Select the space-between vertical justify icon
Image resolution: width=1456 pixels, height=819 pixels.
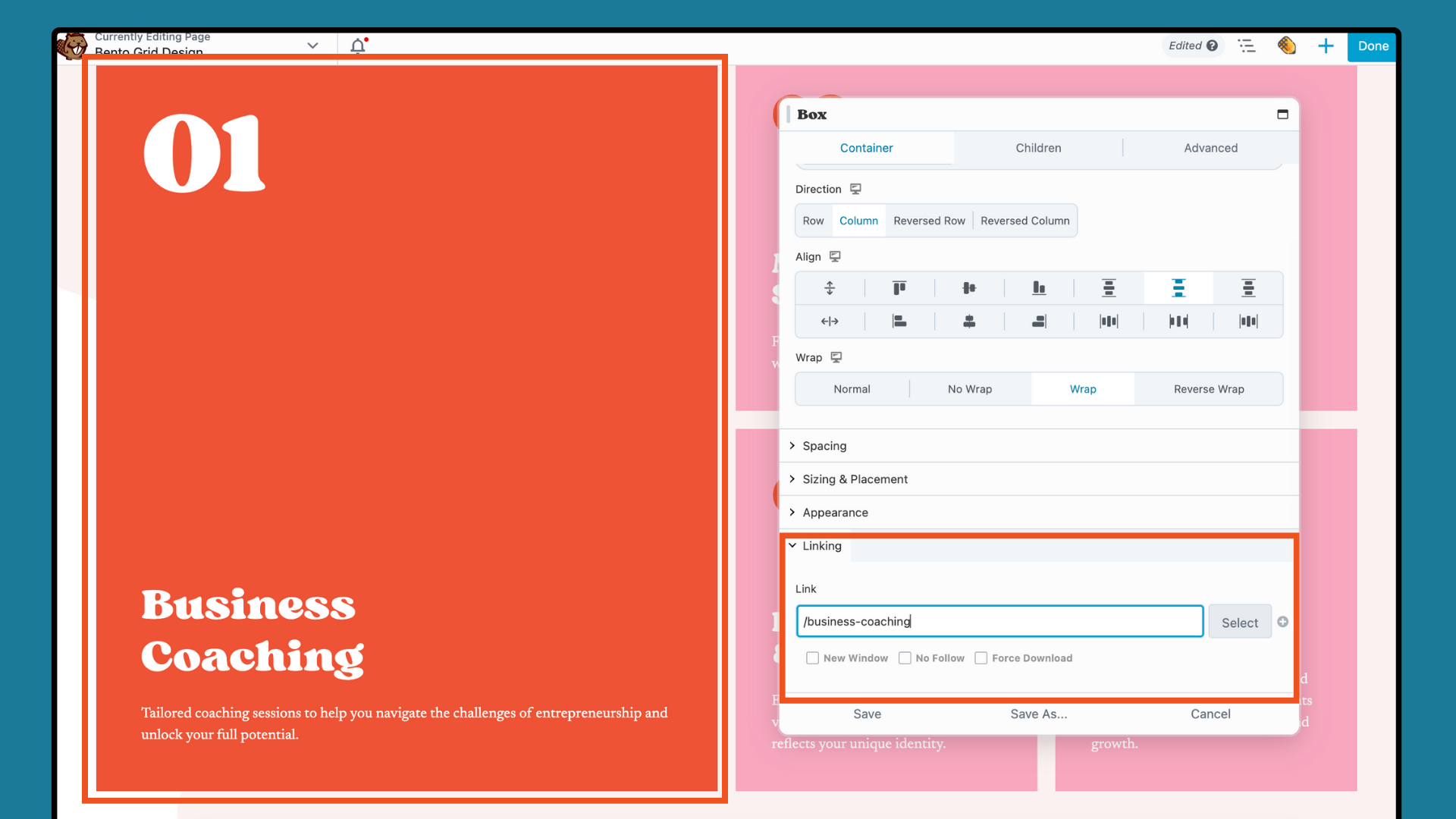(1178, 288)
